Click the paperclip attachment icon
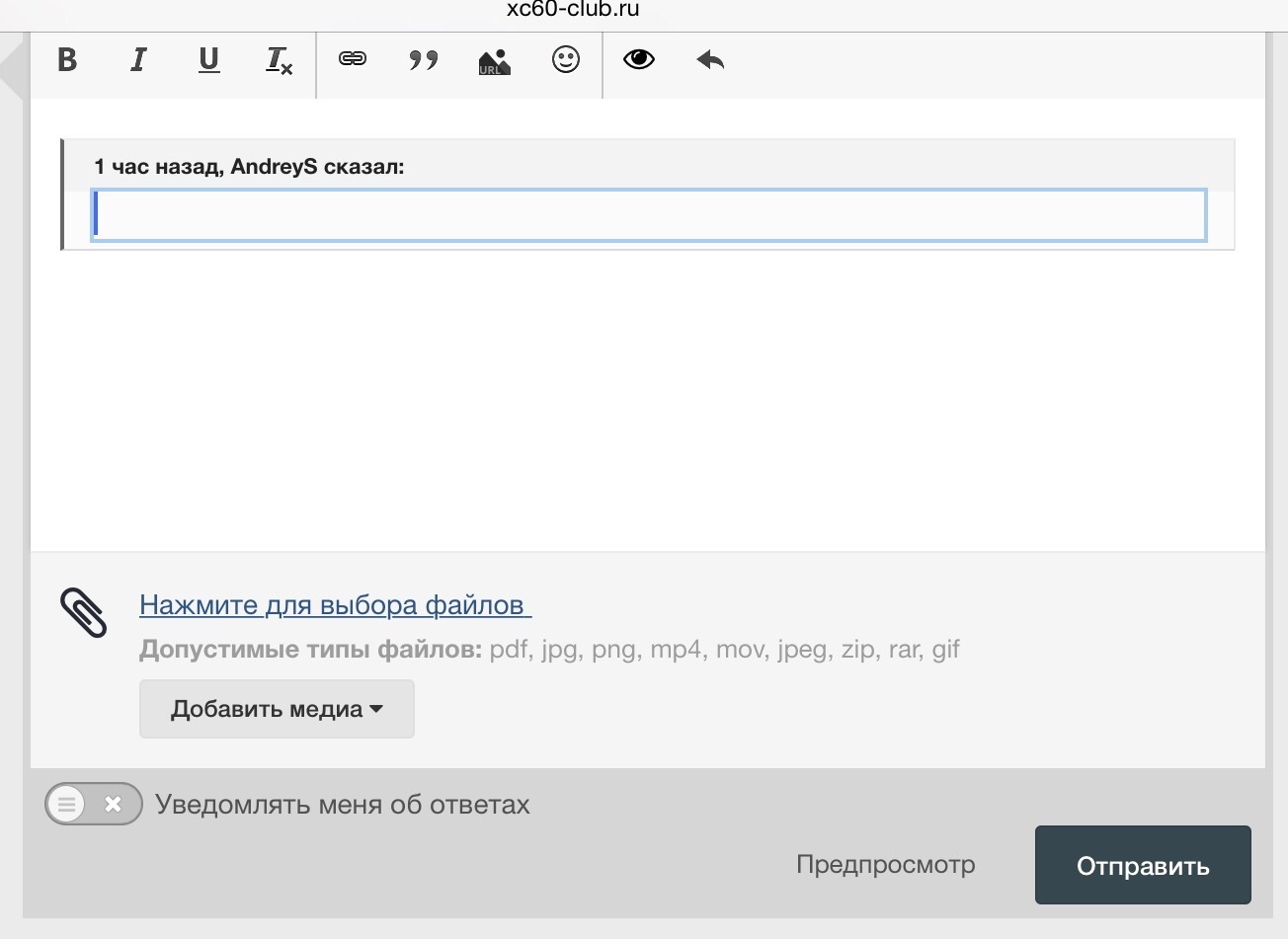The height and width of the screenshot is (939, 1288). point(83,613)
